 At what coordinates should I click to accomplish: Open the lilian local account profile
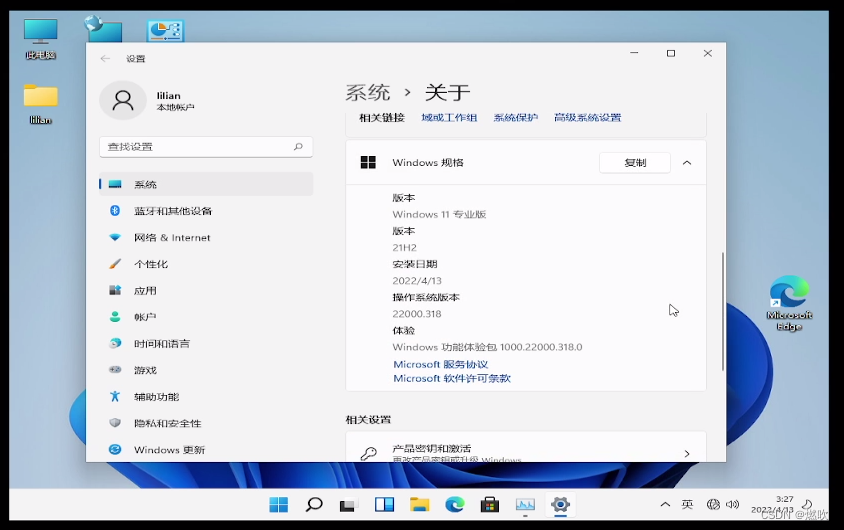148,101
